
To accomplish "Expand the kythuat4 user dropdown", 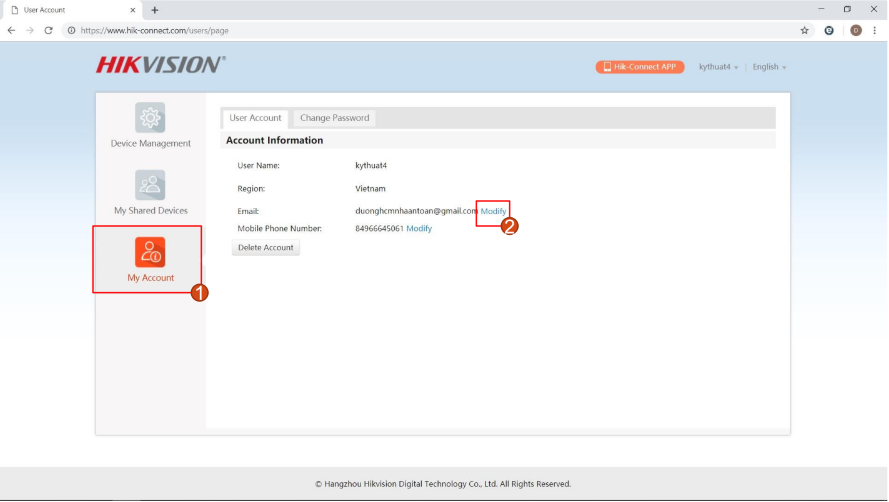I will pyautogui.click(x=718, y=67).
